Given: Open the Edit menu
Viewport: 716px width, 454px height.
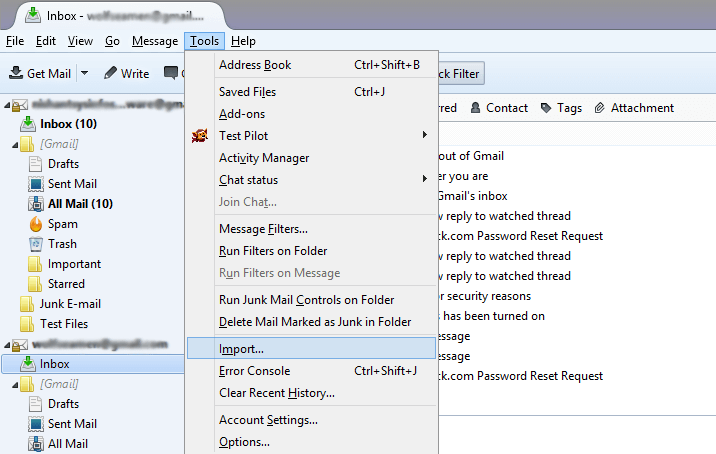Looking at the screenshot, I should (x=46, y=41).
